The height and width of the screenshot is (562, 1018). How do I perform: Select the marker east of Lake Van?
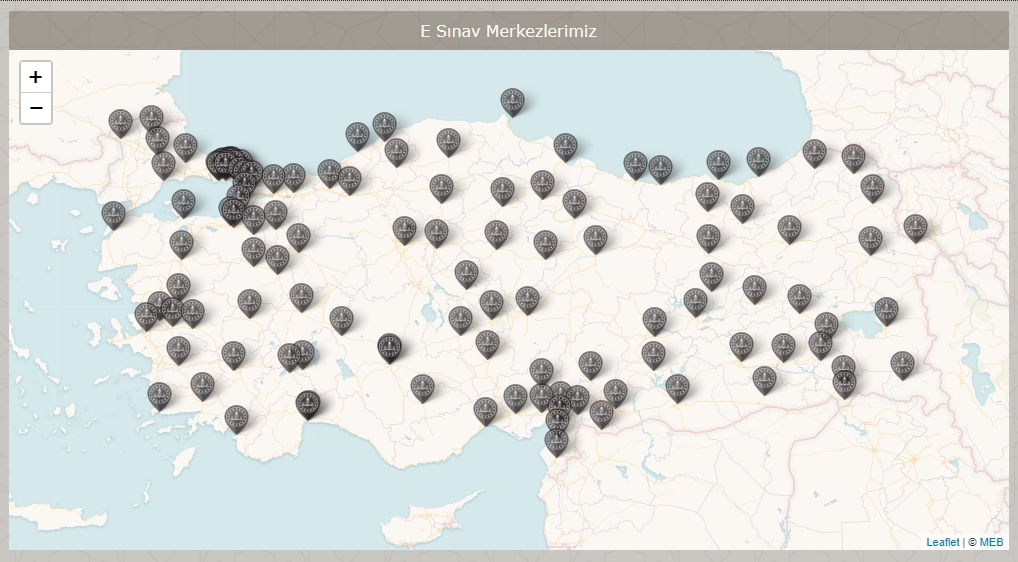pyautogui.click(x=886, y=312)
